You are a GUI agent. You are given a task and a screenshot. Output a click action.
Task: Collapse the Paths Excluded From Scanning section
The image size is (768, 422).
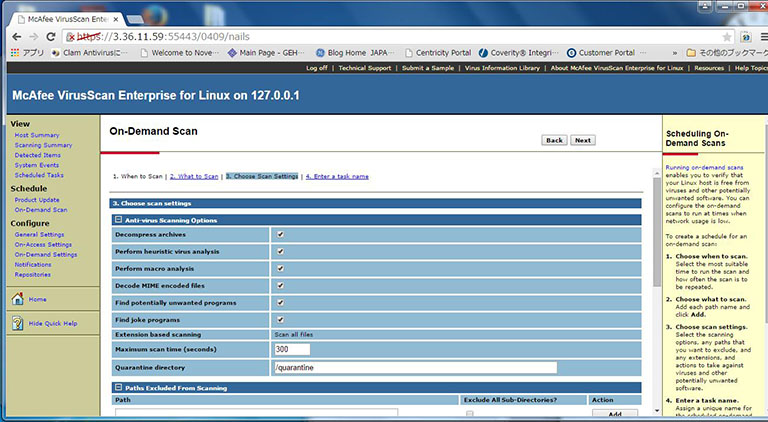coord(118,387)
